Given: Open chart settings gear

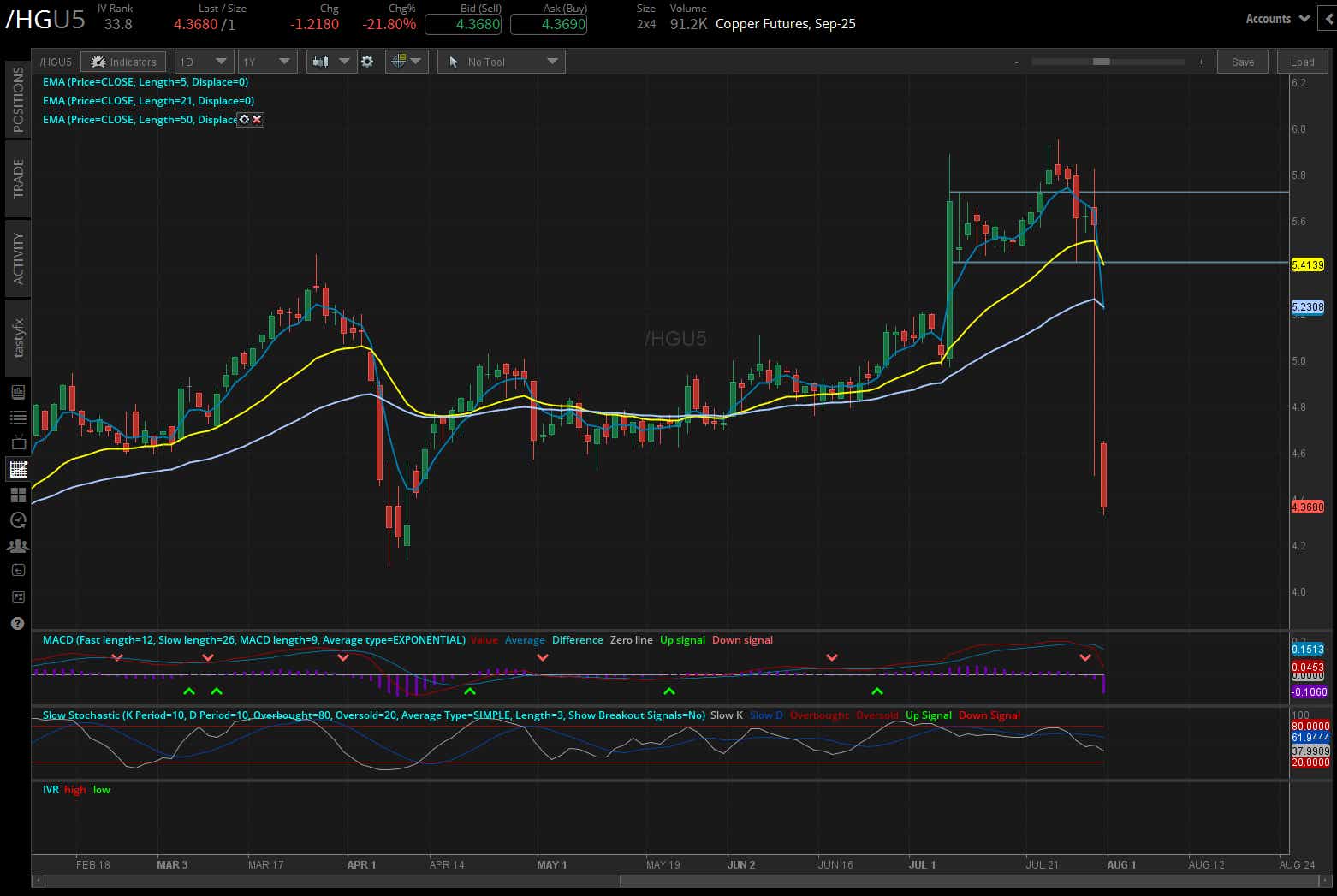Looking at the screenshot, I should pos(367,61).
